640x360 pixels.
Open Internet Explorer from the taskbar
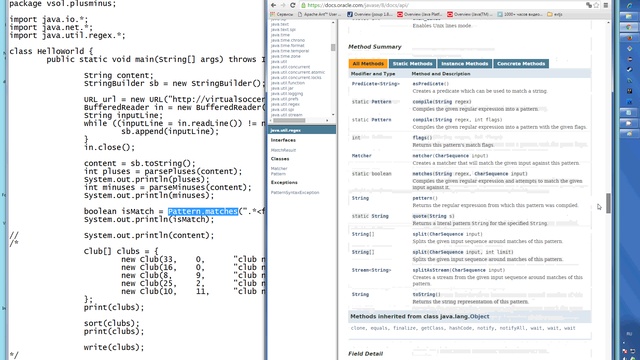pos(629,5)
